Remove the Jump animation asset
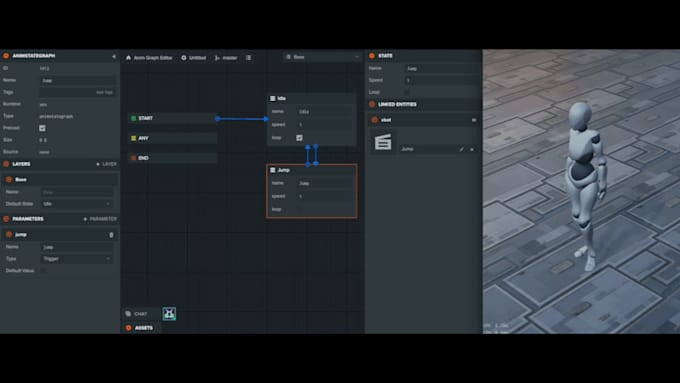This screenshot has width=680, height=383. (472, 149)
